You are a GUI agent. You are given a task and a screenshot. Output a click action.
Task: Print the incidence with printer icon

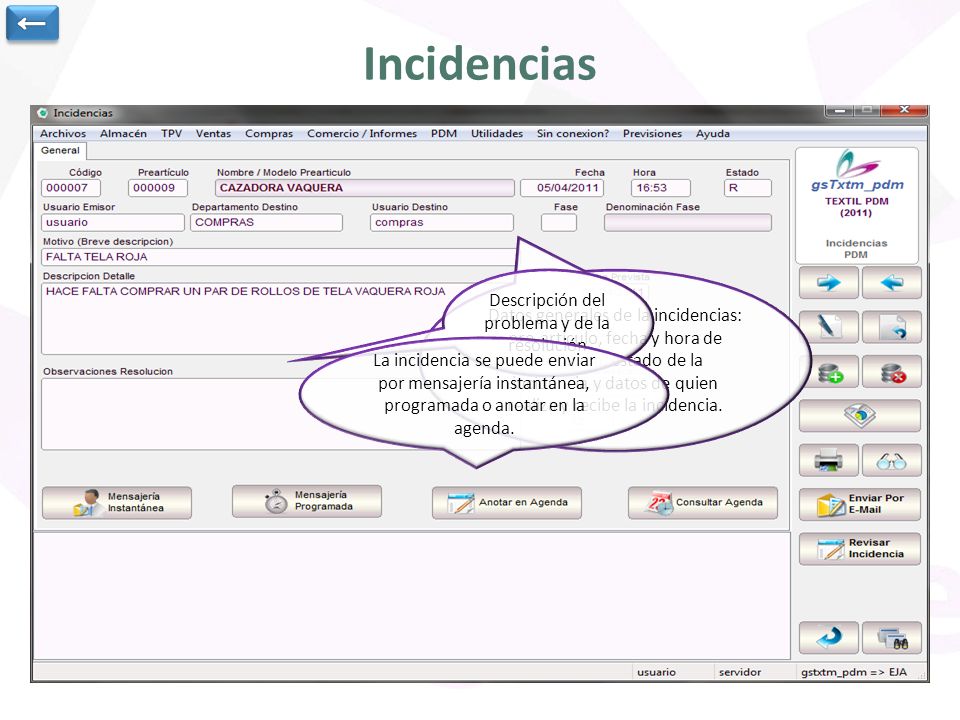828,460
